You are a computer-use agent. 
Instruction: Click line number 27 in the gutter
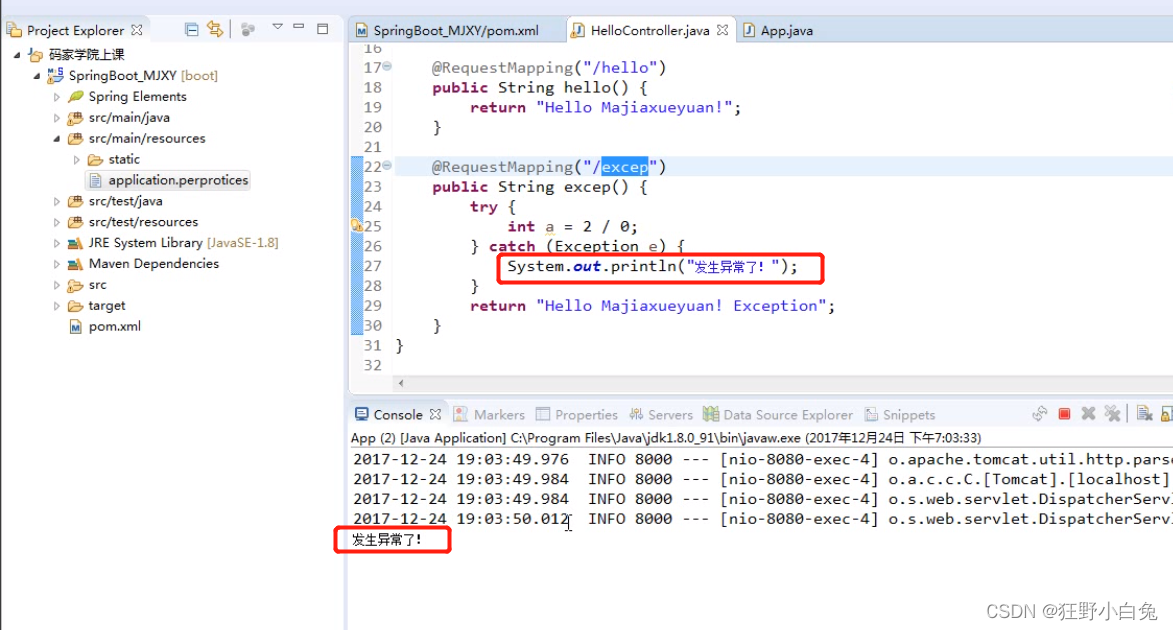[x=373, y=266]
